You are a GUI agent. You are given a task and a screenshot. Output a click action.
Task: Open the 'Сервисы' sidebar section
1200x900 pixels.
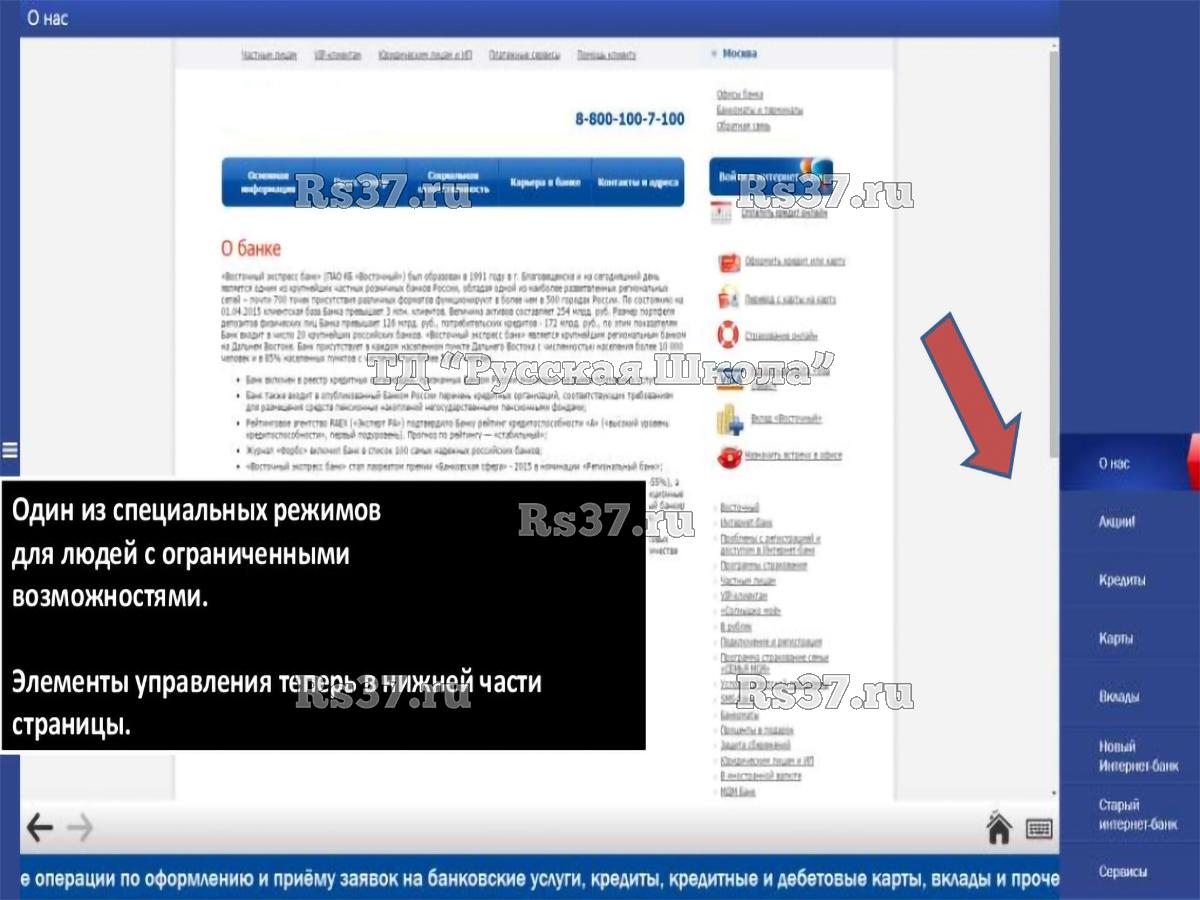click(x=1130, y=871)
